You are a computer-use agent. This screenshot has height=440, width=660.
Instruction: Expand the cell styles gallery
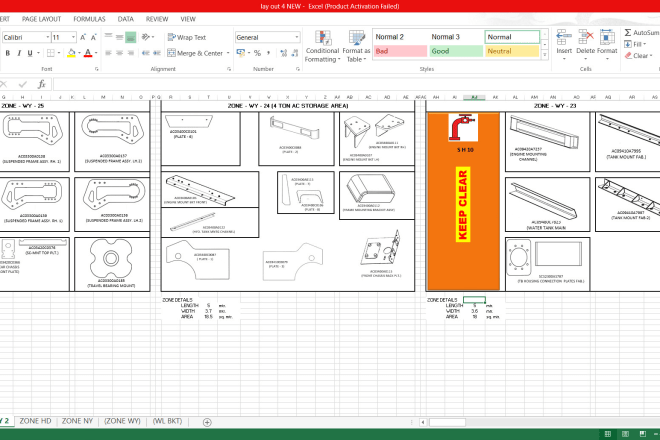click(545, 55)
